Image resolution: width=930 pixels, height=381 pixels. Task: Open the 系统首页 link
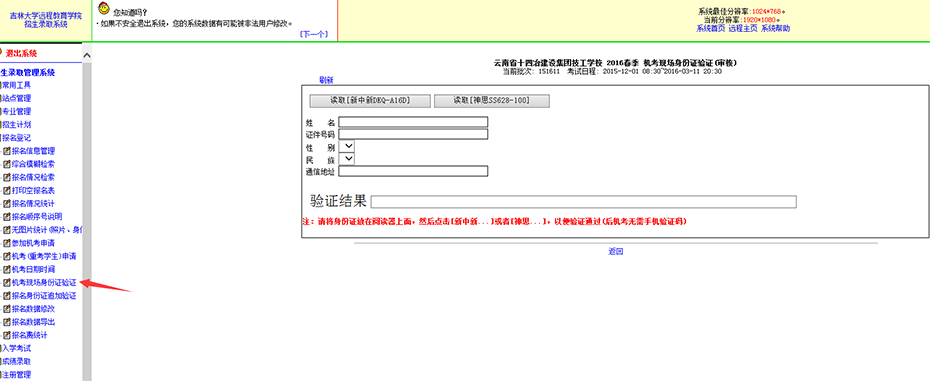tap(711, 28)
